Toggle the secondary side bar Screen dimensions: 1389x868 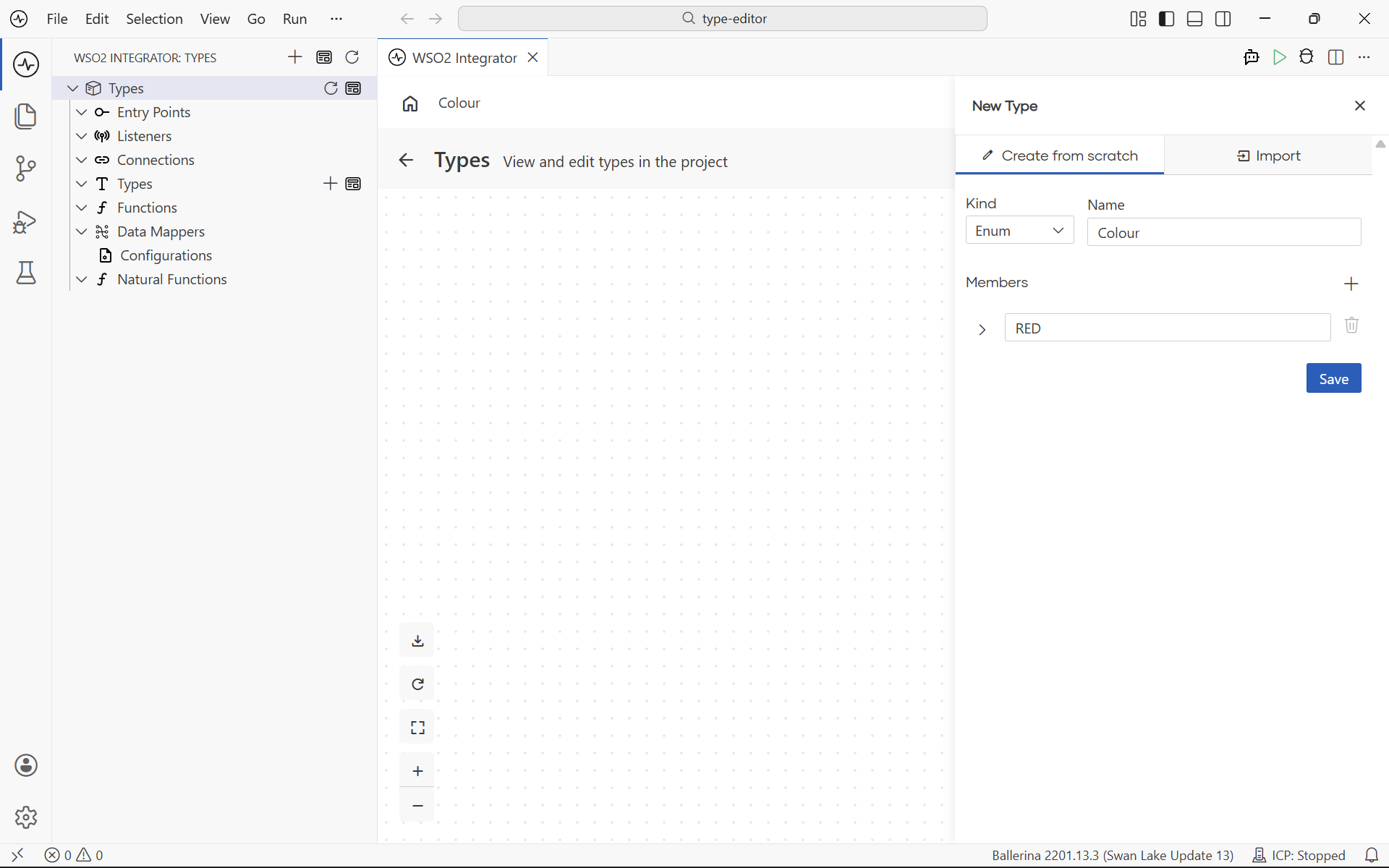tap(1223, 19)
